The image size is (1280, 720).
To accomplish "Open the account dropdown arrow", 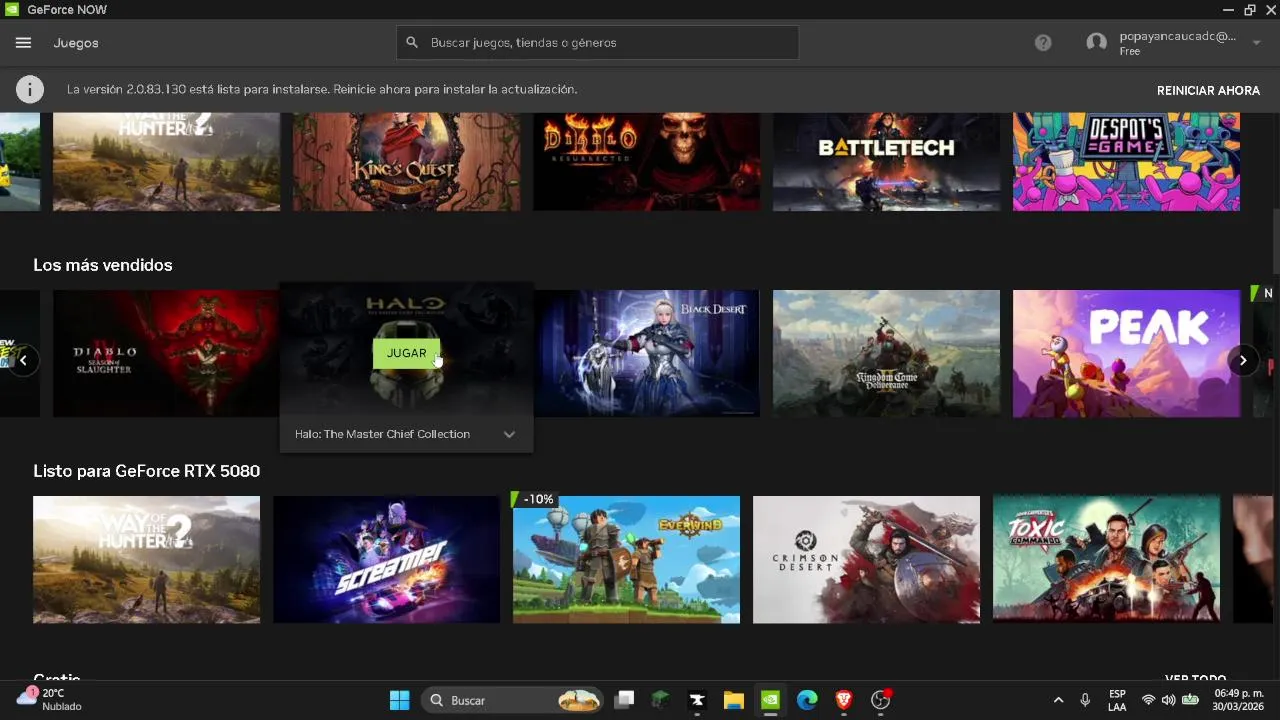I will click(1256, 43).
